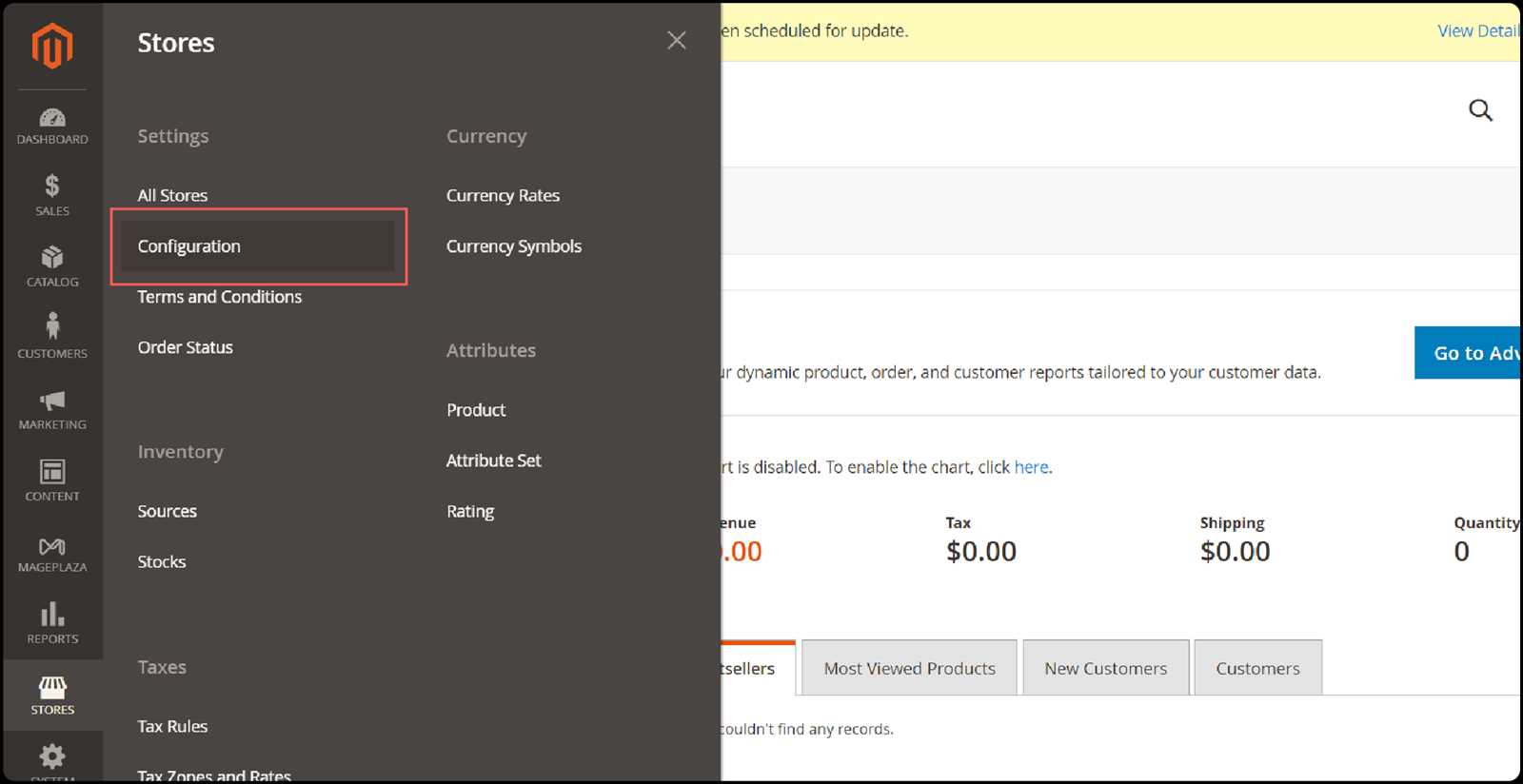Open Inventory Sources
The width and height of the screenshot is (1523, 784).
[167, 511]
